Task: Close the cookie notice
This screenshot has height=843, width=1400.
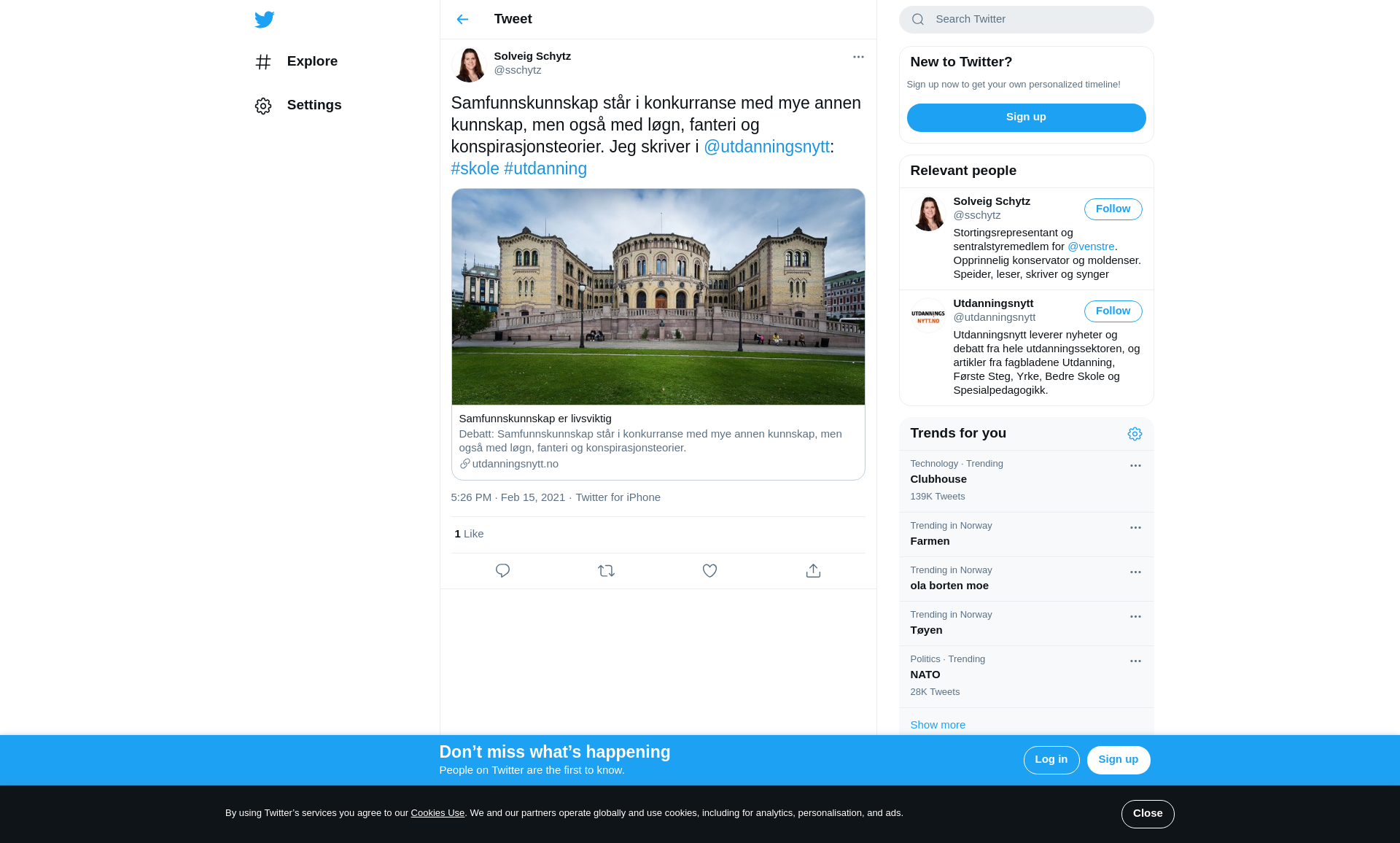Action: click(1147, 814)
